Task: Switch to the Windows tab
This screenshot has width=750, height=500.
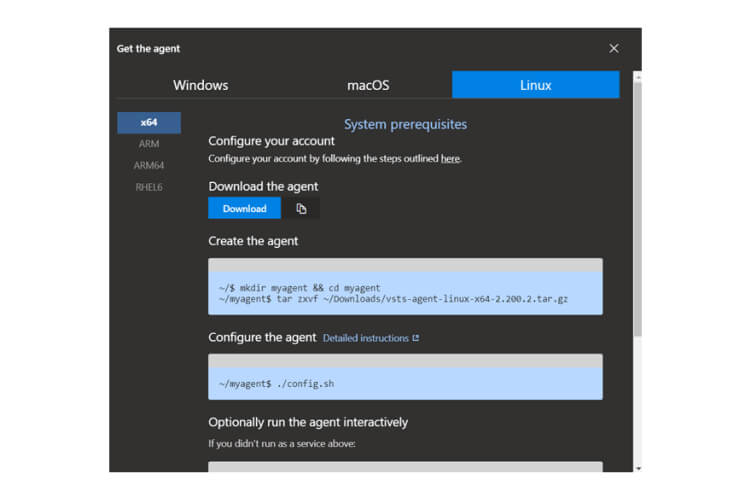Action: (x=200, y=85)
